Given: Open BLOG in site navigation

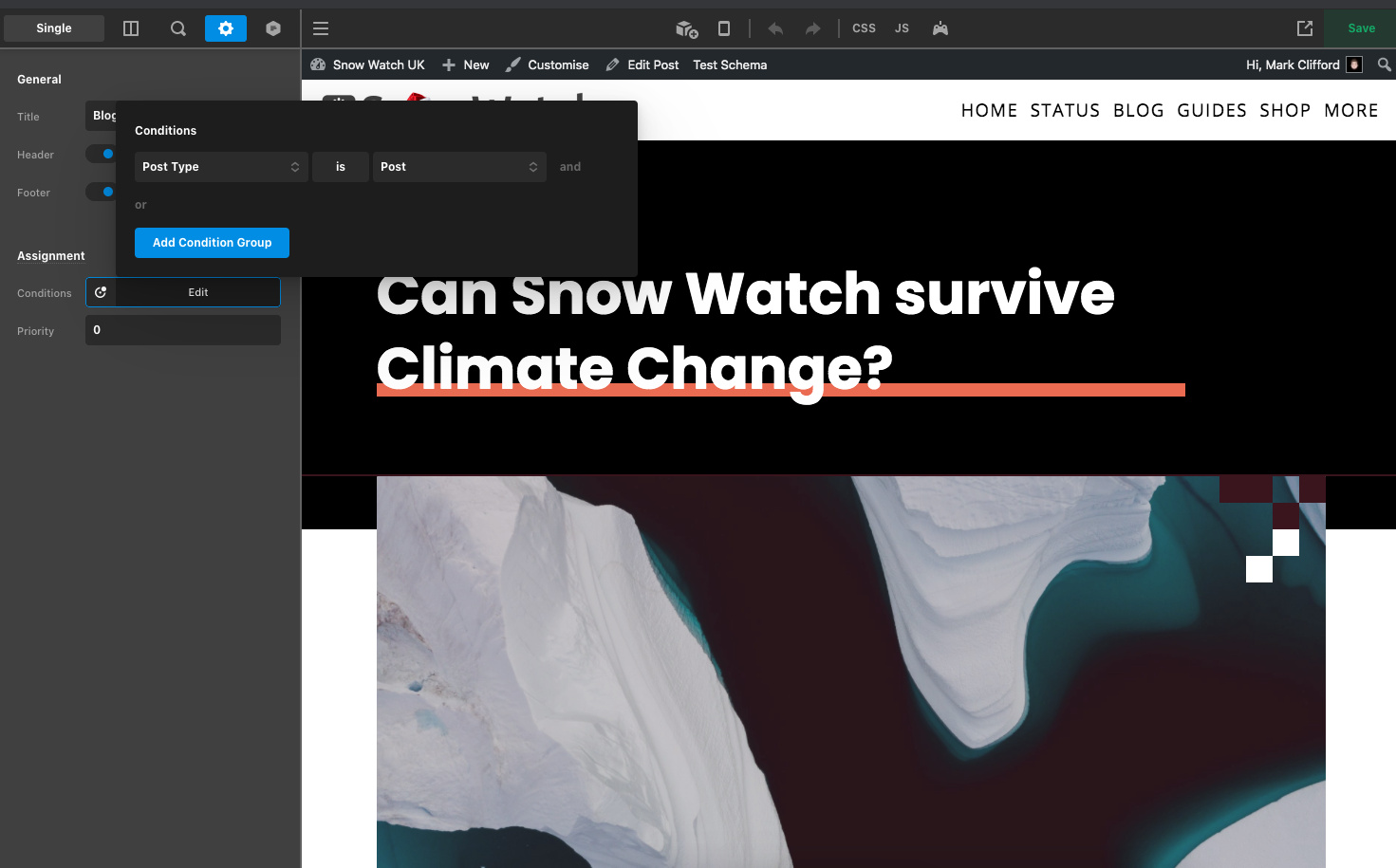Looking at the screenshot, I should 1139,111.
